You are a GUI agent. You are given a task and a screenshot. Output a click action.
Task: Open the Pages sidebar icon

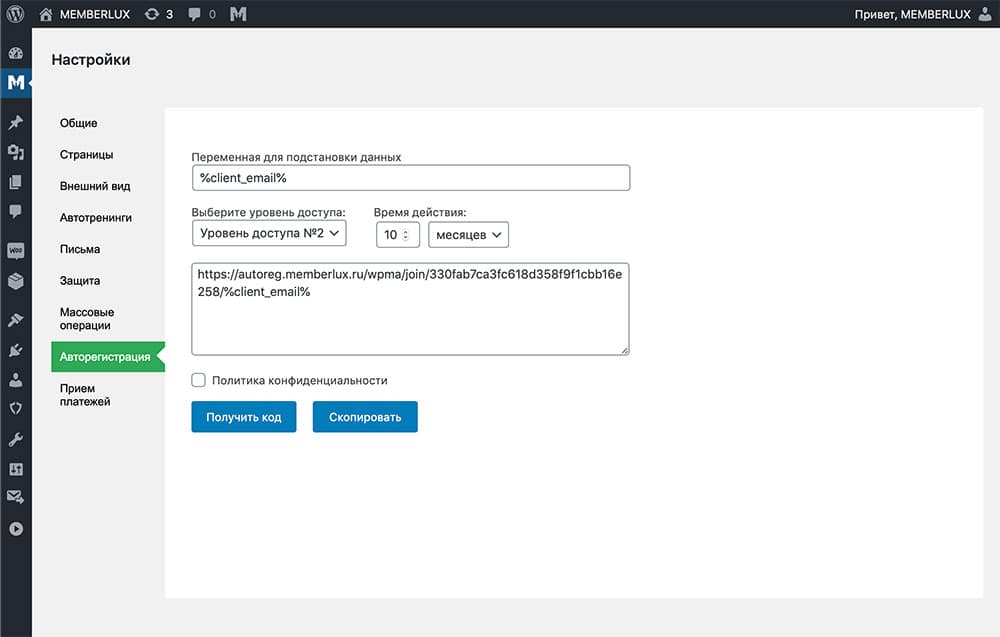tap(15, 182)
